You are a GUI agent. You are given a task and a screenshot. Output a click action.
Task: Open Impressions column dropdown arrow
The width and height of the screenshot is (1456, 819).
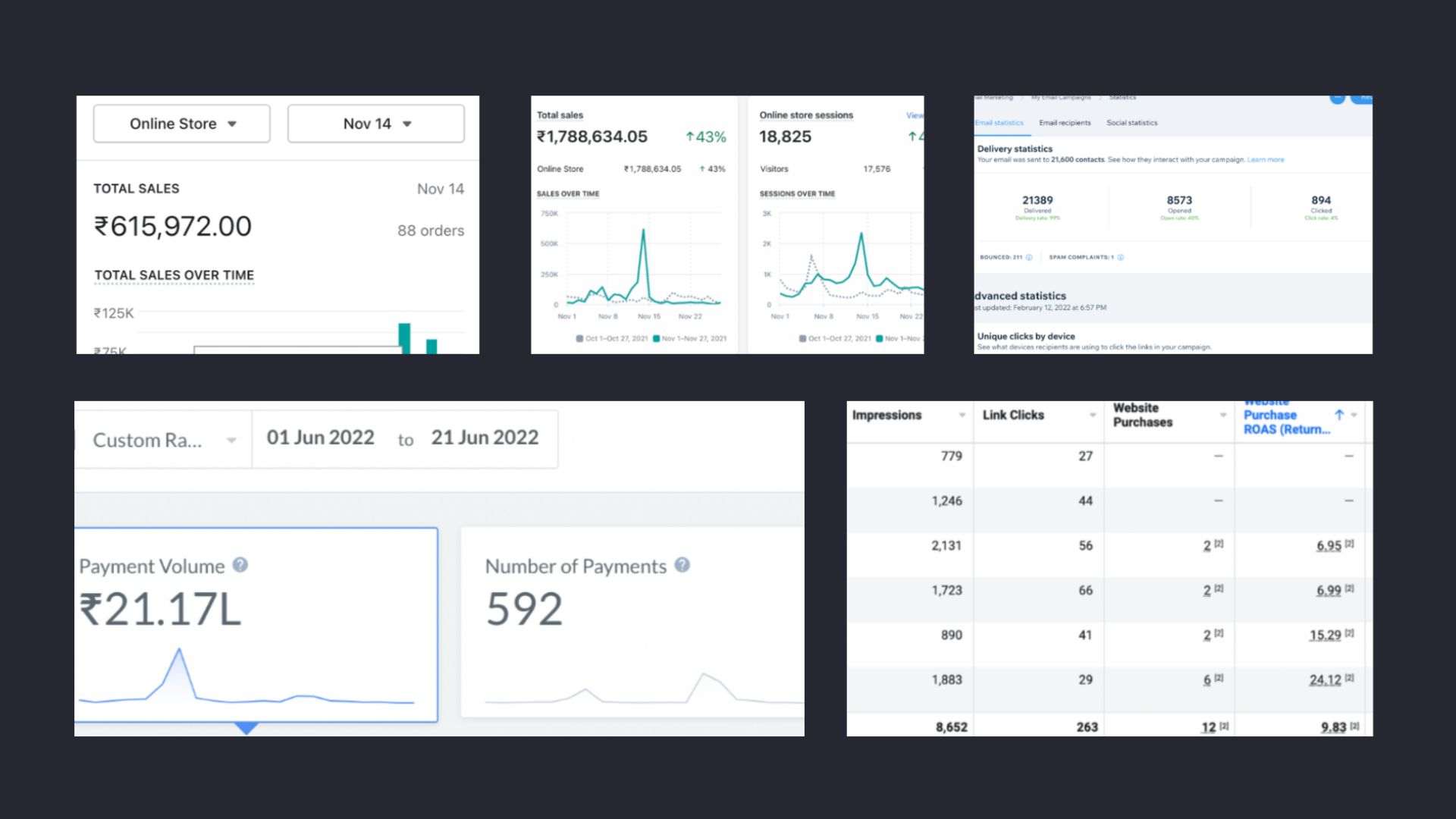point(962,415)
